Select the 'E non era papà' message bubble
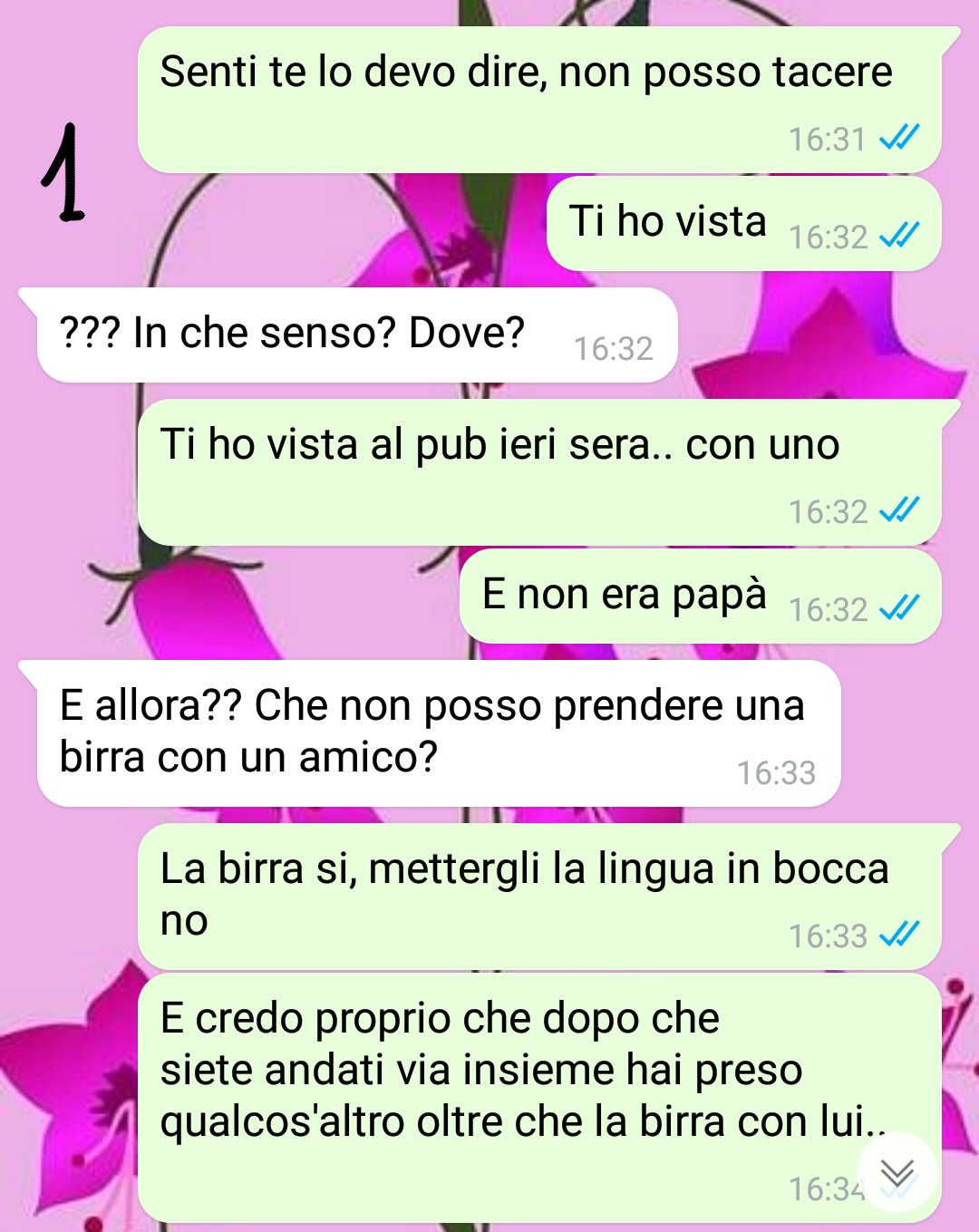The width and height of the screenshot is (979, 1232). pos(700,597)
